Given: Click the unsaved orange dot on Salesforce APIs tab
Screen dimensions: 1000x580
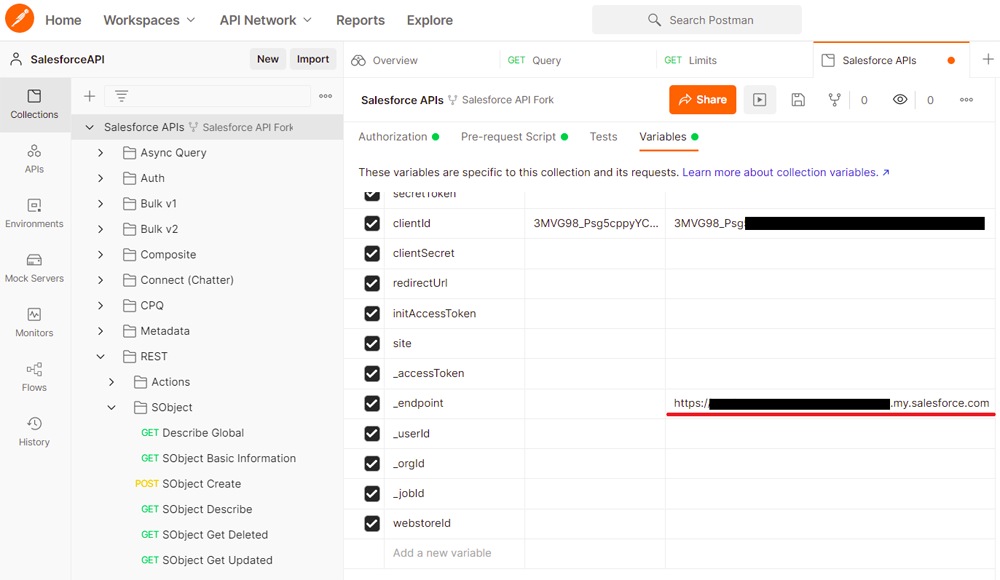Looking at the screenshot, I should click(951, 61).
